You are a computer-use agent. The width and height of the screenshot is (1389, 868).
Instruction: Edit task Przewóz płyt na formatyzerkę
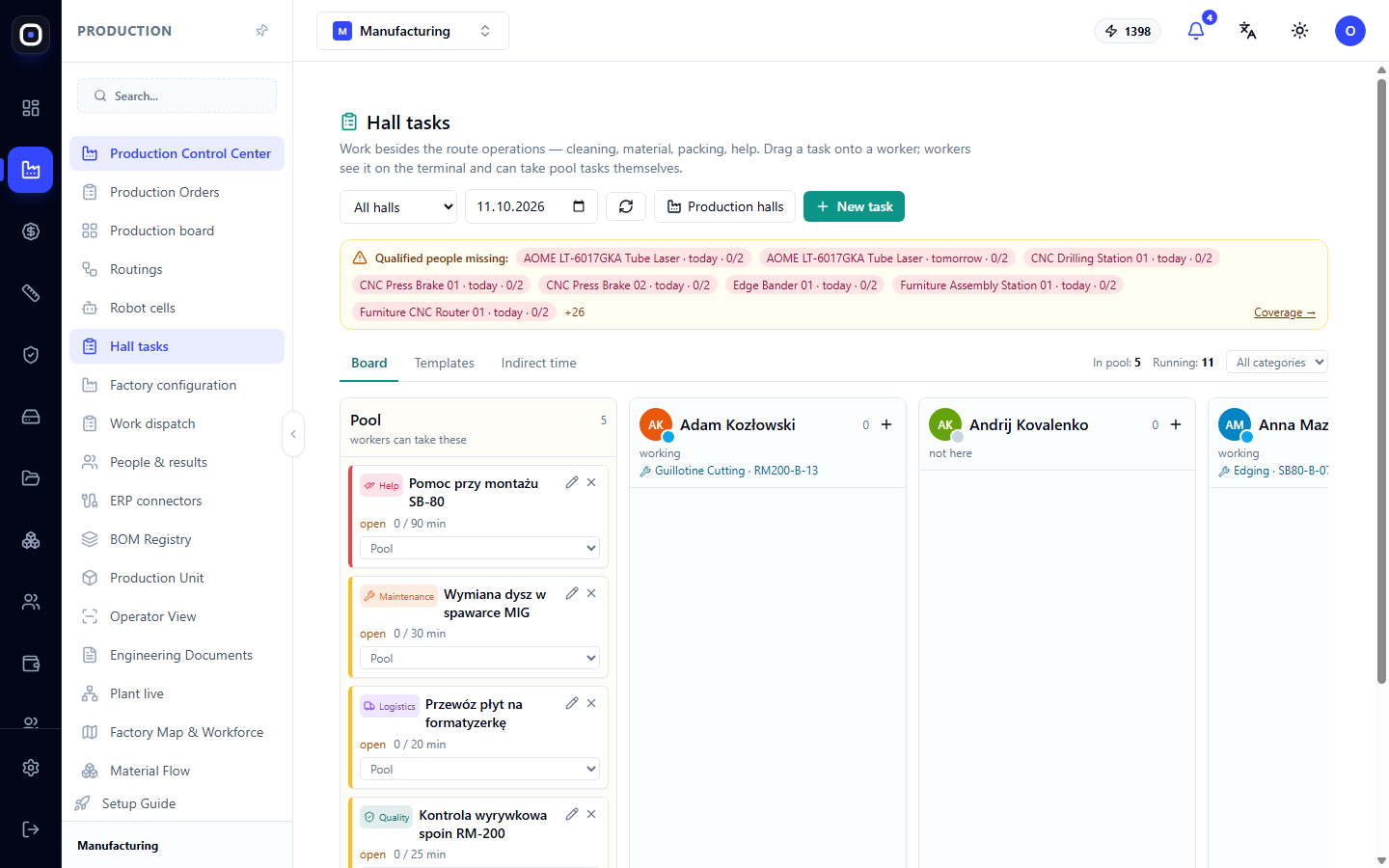(572, 703)
